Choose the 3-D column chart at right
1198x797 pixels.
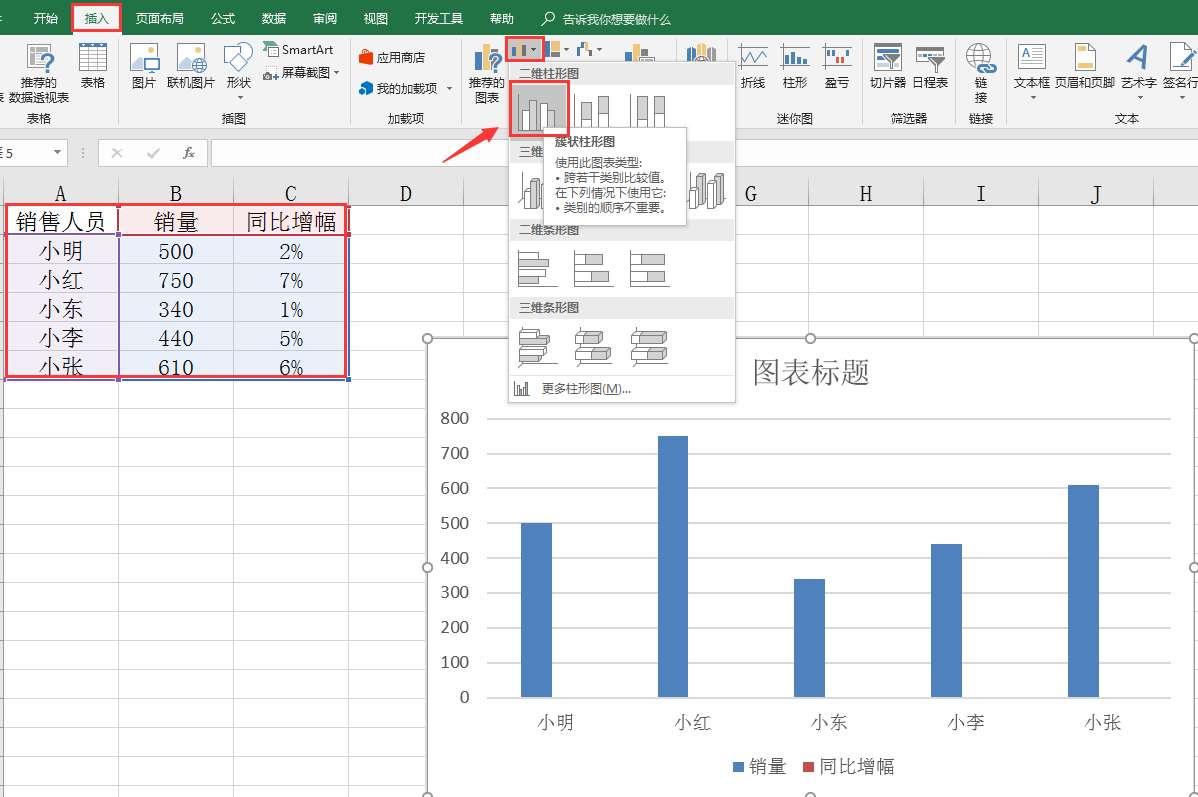(707, 190)
